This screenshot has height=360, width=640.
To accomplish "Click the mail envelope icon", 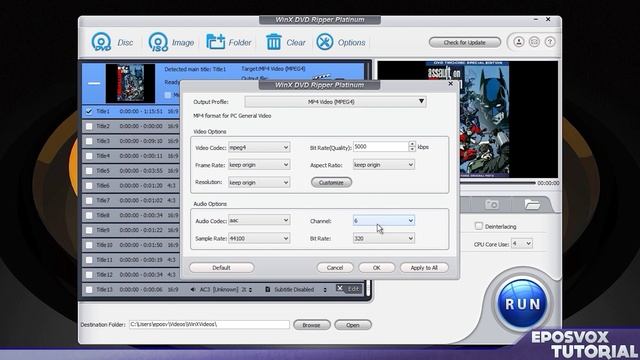I will tap(534, 42).
